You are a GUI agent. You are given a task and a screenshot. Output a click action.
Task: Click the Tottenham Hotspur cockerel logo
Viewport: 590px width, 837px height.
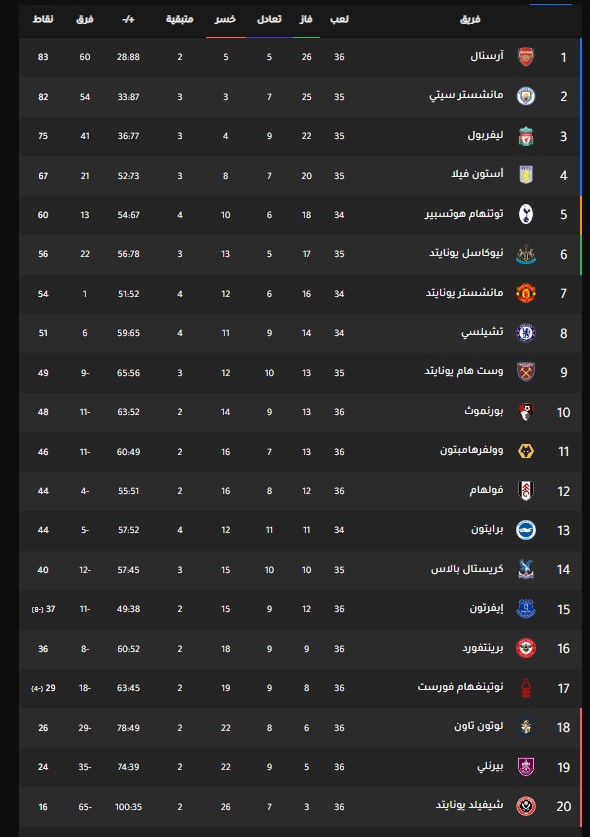(526, 215)
